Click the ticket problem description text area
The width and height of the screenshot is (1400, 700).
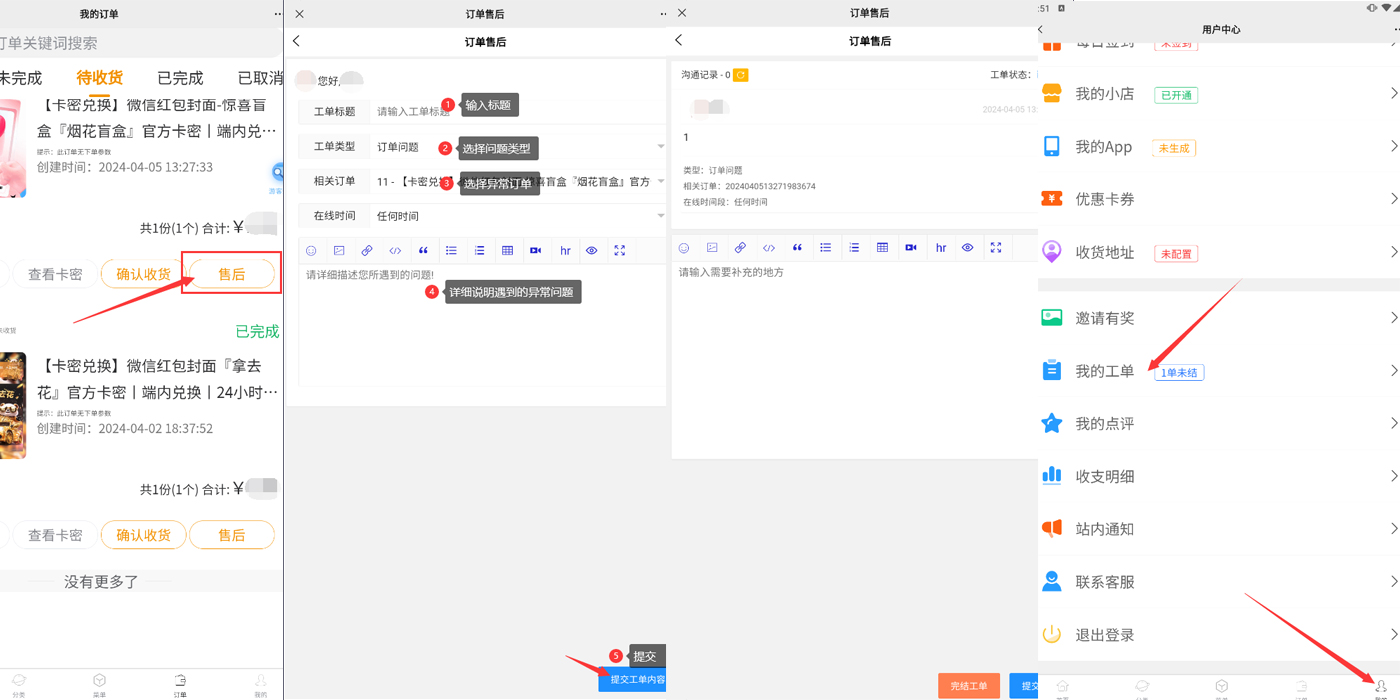tap(482, 325)
